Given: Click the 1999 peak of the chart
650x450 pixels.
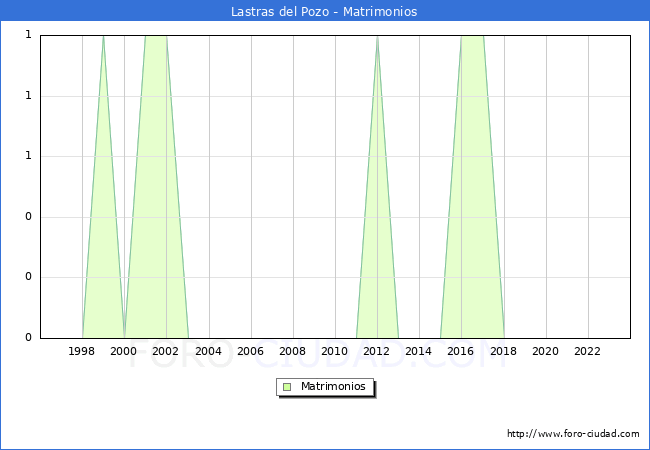Looking at the screenshot, I should click(x=103, y=38).
